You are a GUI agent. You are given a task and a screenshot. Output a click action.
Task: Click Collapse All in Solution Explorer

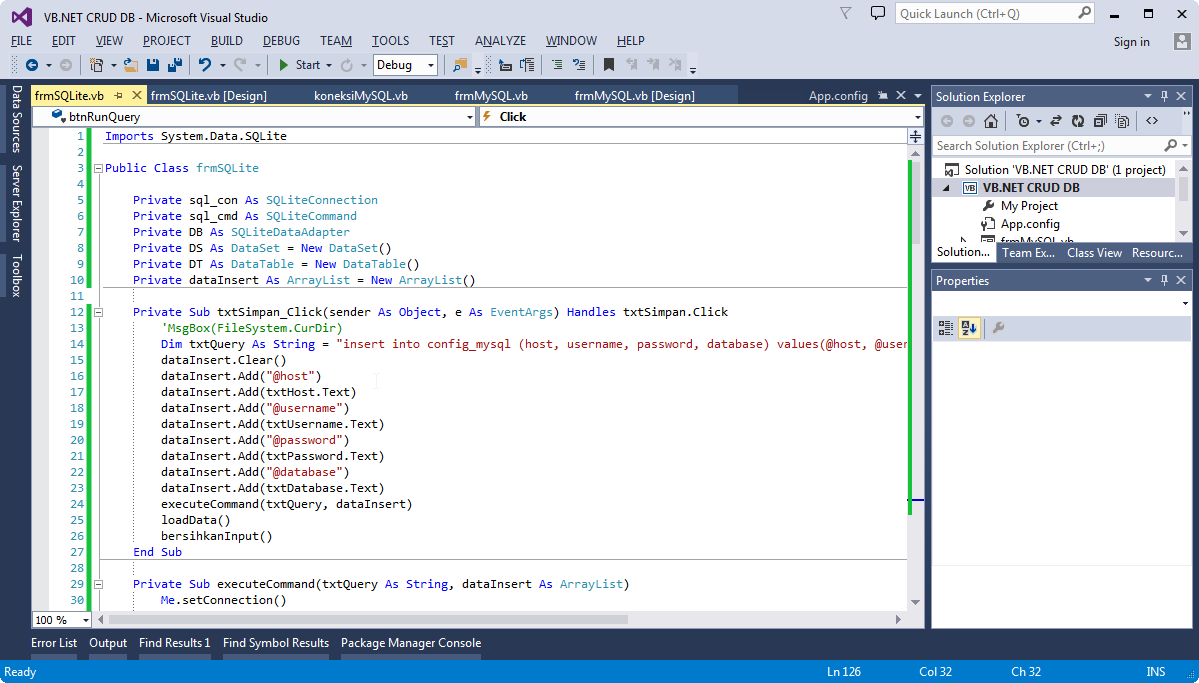point(1100,121)
